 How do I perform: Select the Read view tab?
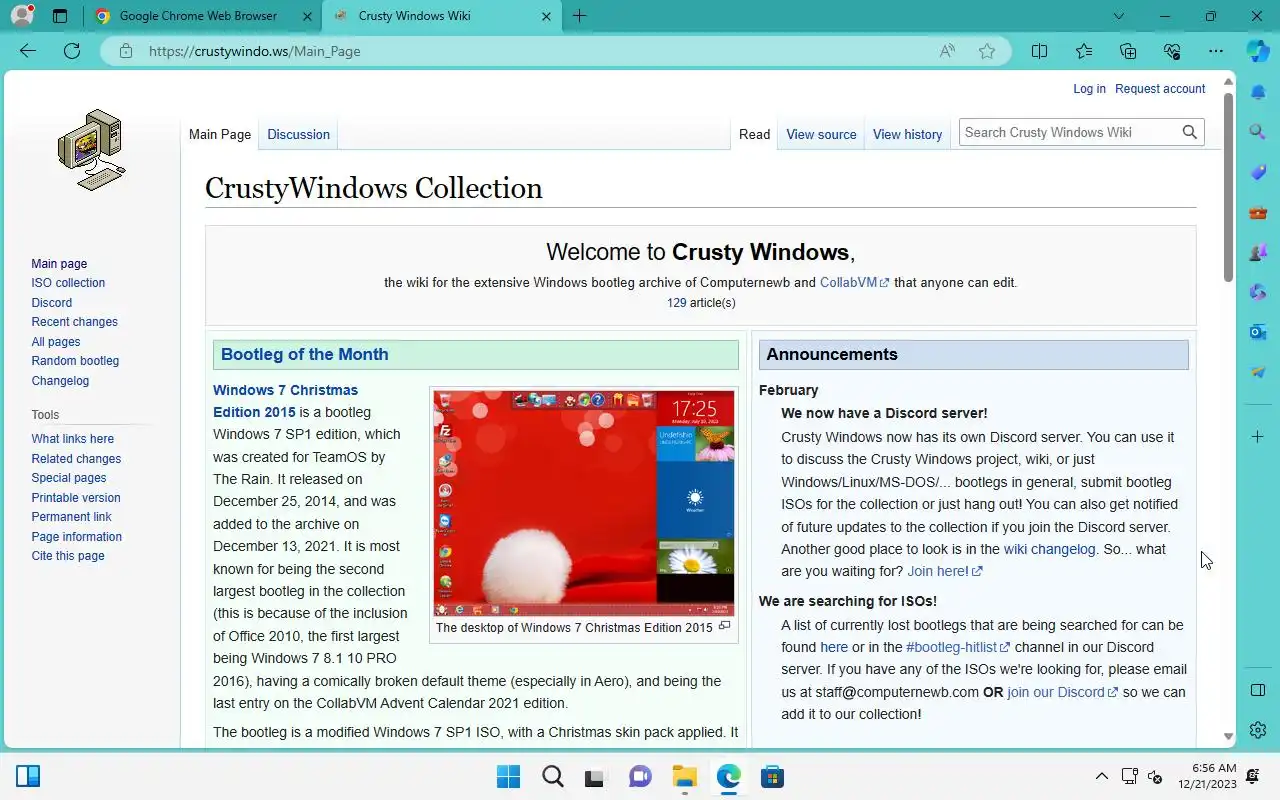coord(754,134)
